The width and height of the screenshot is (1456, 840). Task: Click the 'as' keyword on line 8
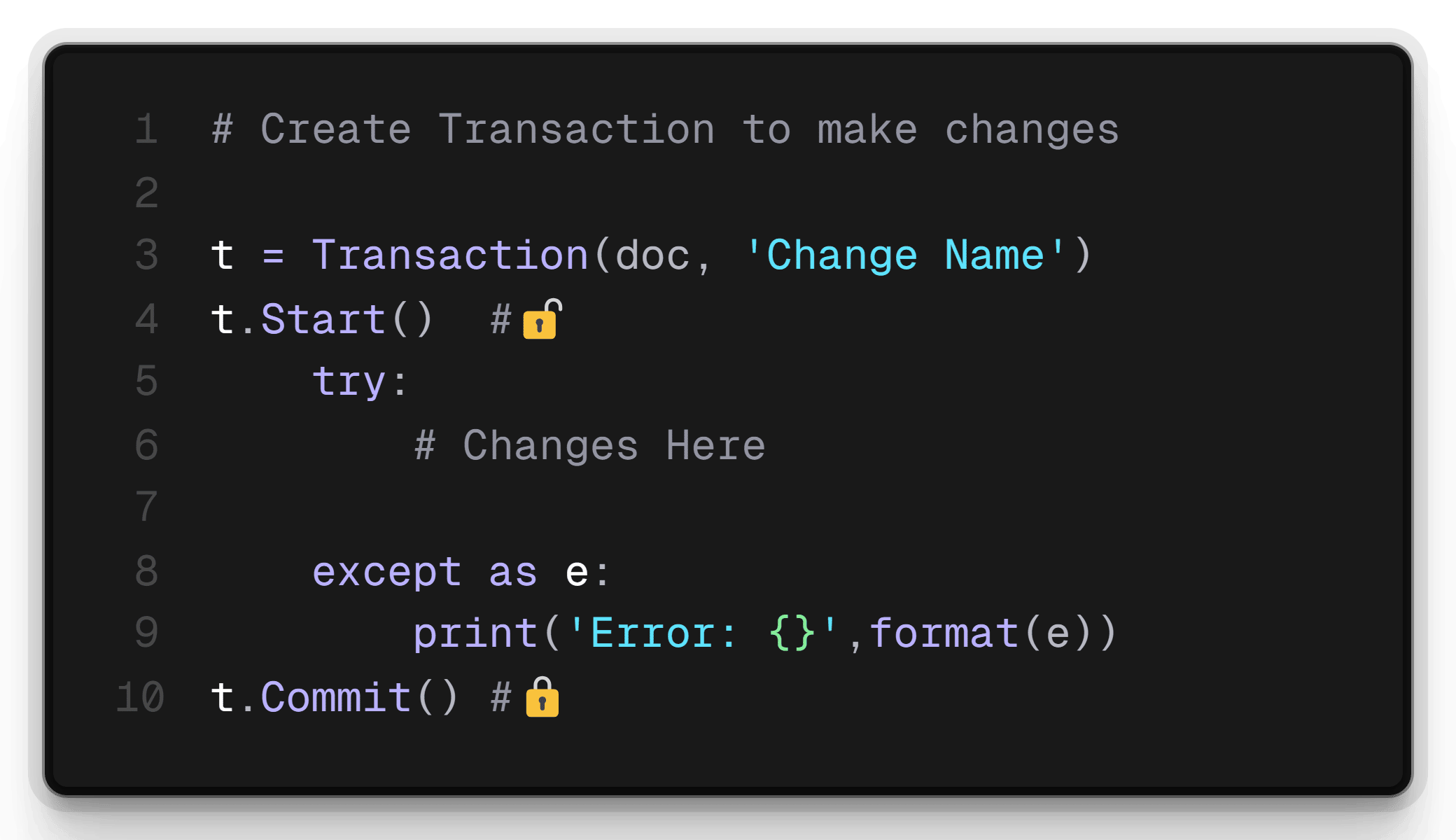point(513,573)
